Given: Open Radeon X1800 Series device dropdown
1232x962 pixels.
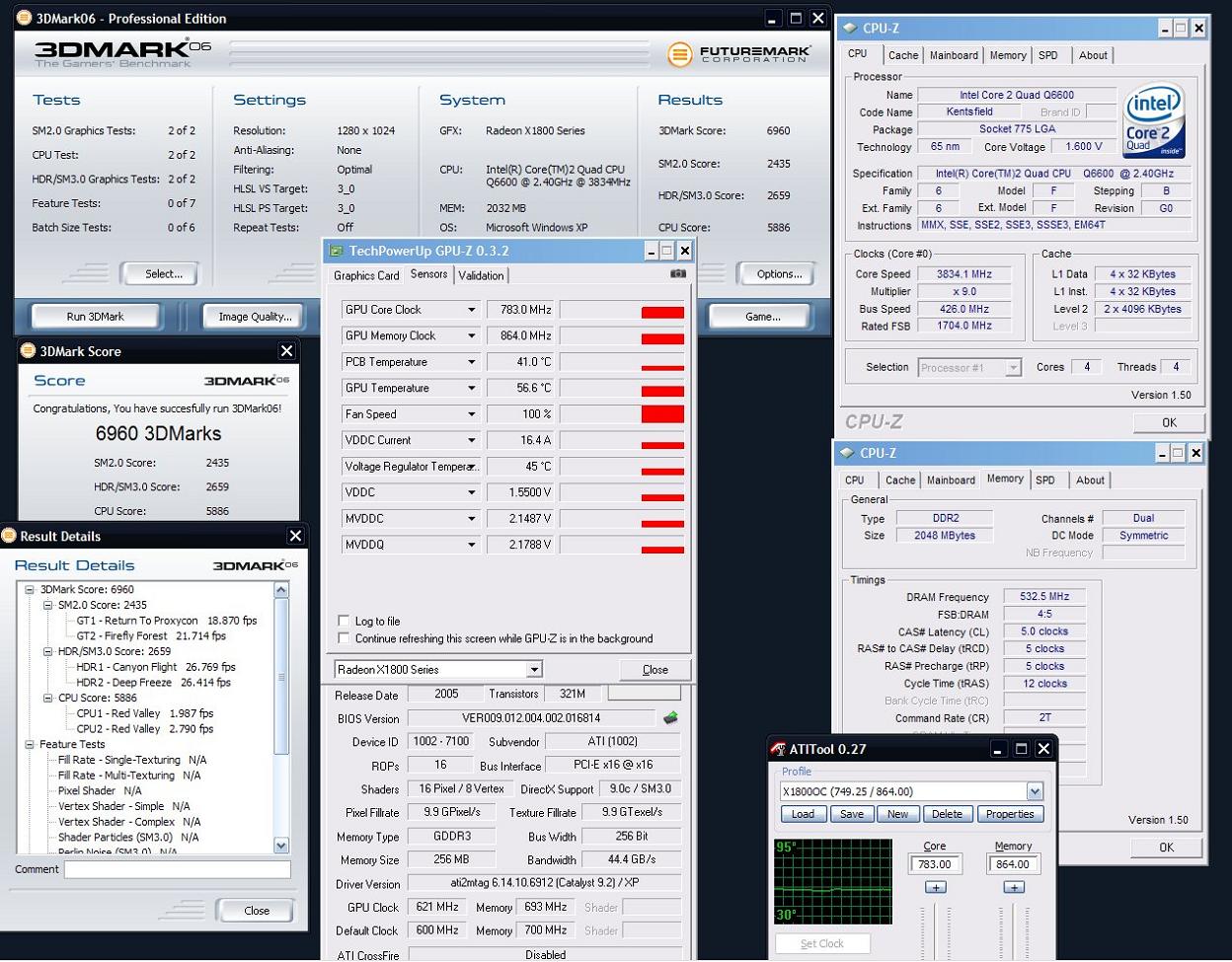Looking at the screenshot, I should pos(534,669).
